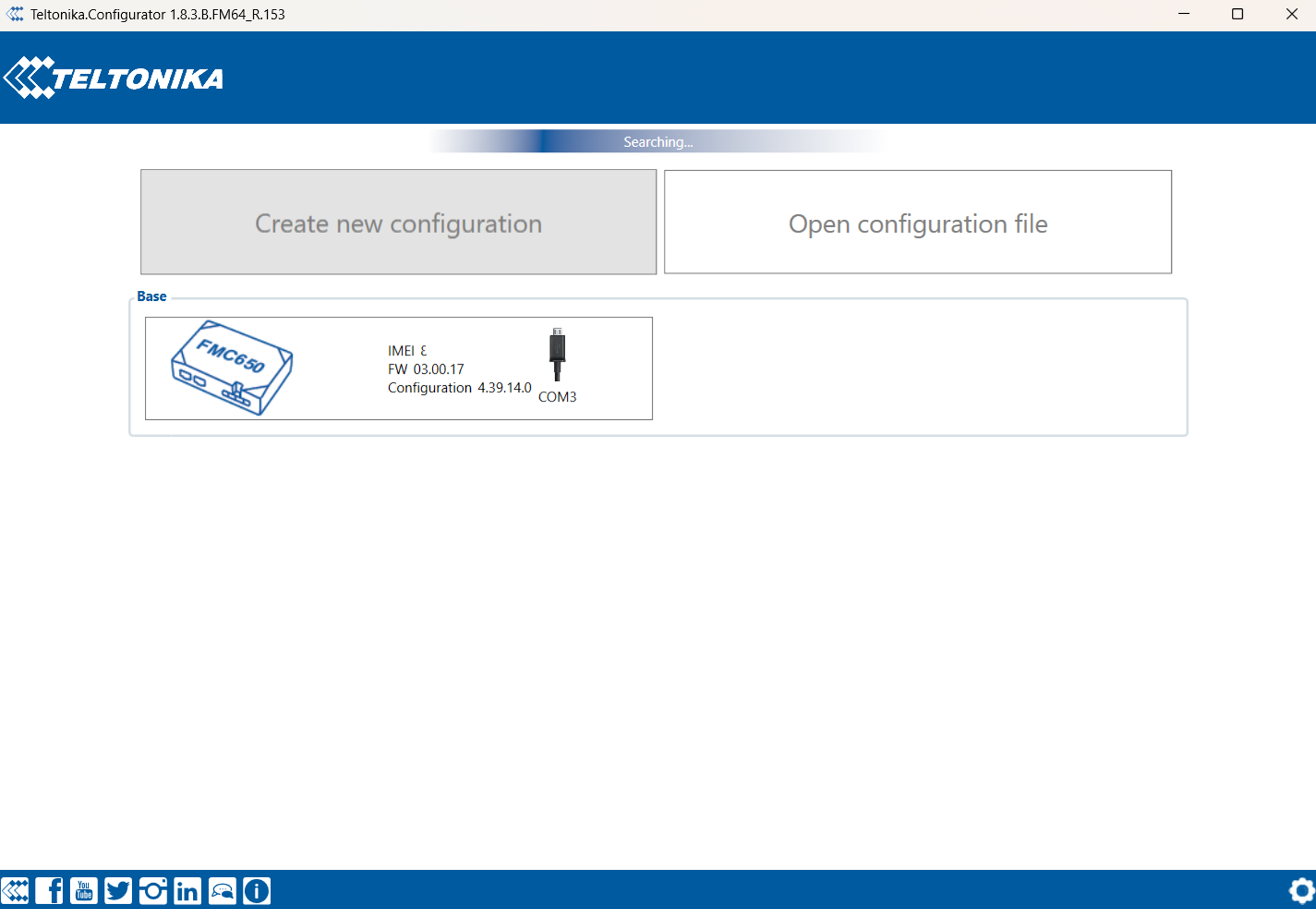Viewport: 1316px width, 909px height.
Task: Click Create new configuration button
Action: [x=398, y=222]
